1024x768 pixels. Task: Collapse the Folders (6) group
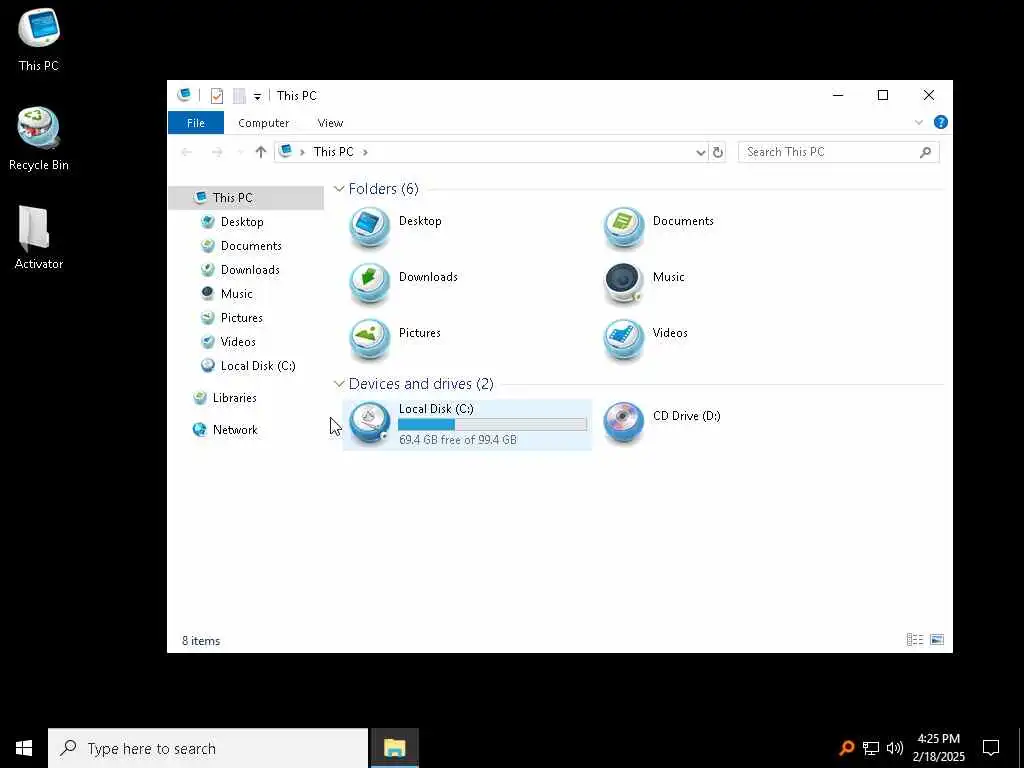[339, 189]
